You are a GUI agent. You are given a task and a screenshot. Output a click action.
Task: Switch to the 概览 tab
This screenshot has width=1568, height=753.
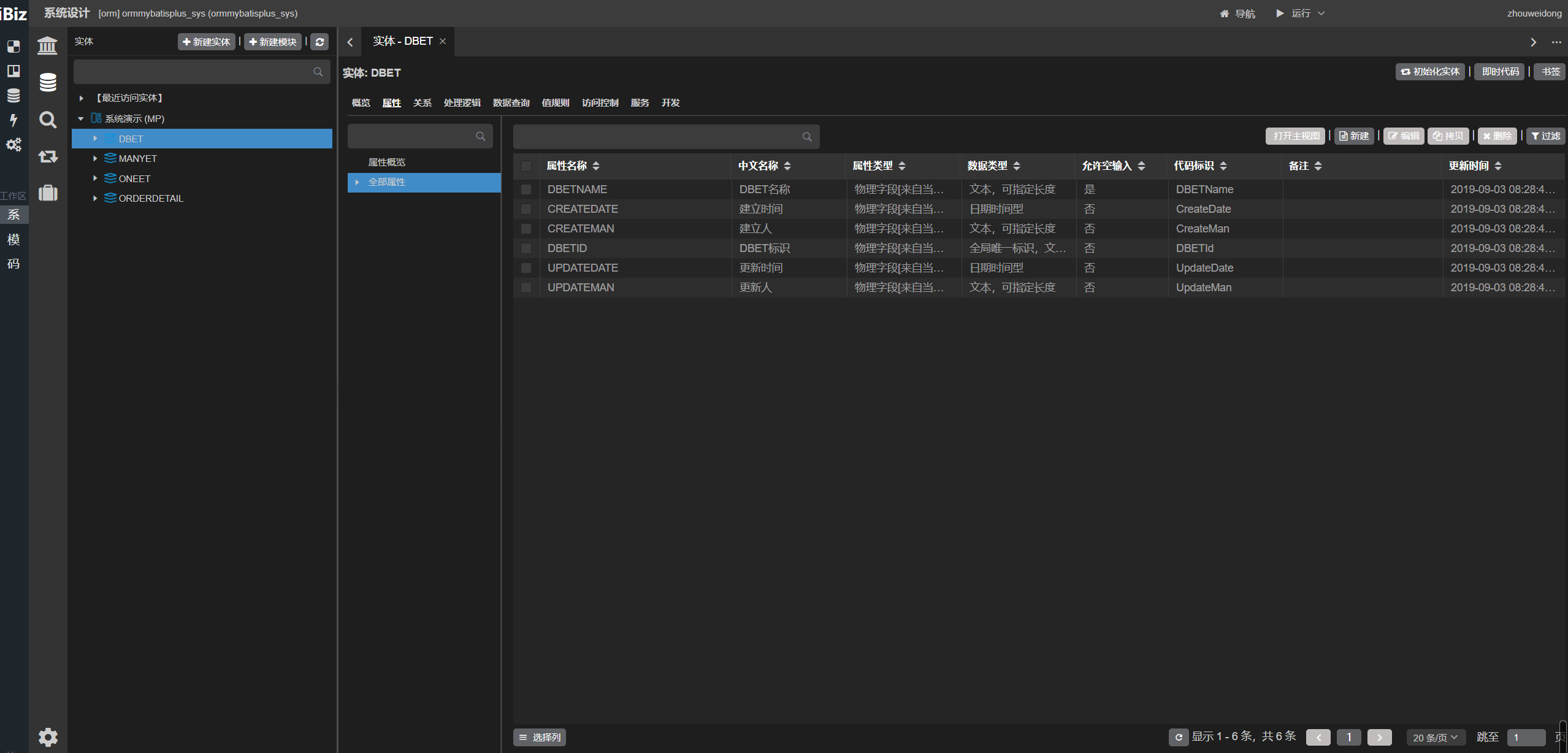point(361,102)
